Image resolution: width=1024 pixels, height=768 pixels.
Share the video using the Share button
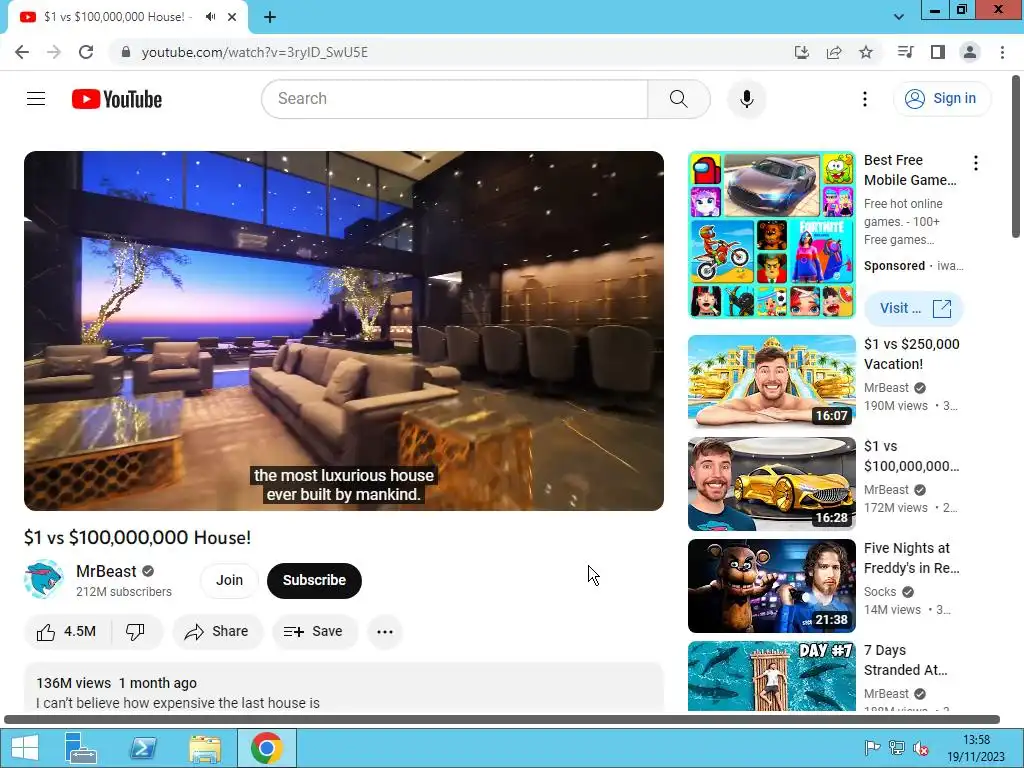click(x=217, y=632)
